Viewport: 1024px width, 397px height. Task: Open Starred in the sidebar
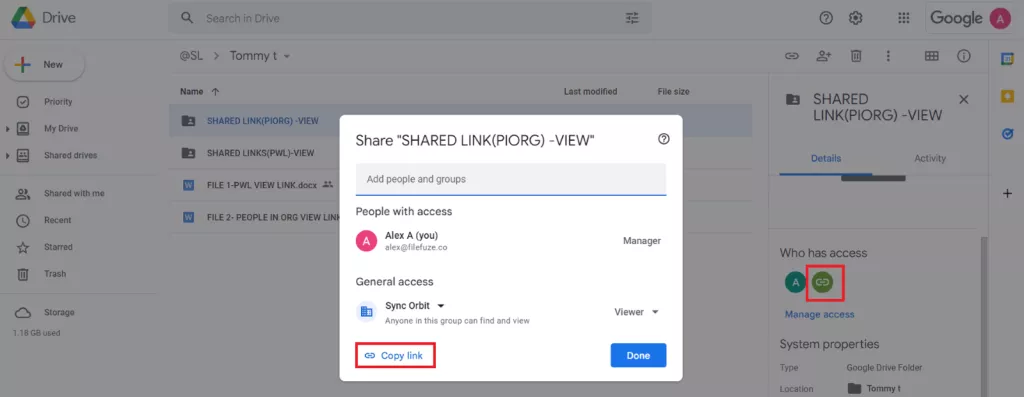coord(58,247)
